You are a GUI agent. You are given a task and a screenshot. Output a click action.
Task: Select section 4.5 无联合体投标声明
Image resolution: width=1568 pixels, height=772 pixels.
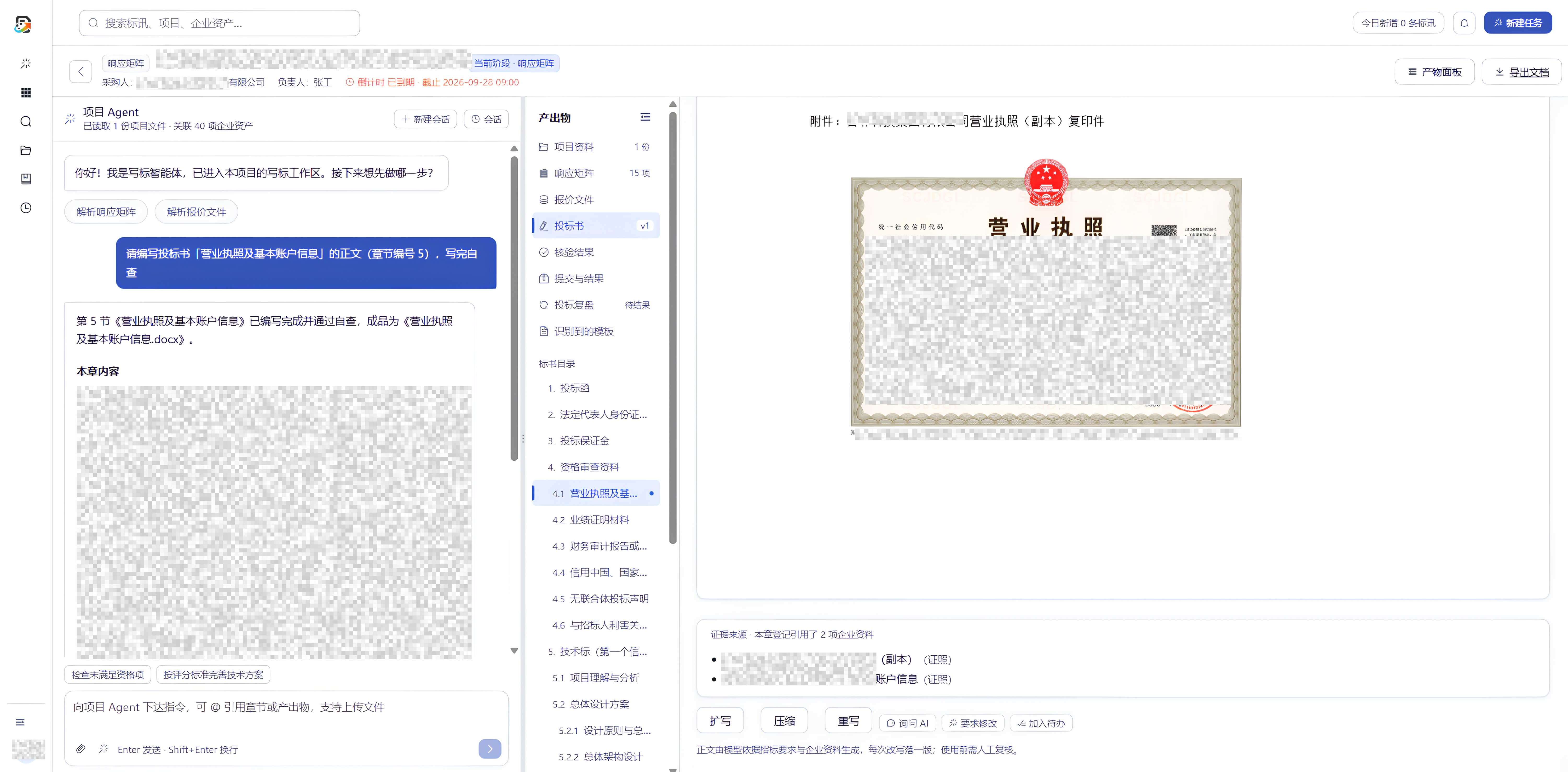595,599
